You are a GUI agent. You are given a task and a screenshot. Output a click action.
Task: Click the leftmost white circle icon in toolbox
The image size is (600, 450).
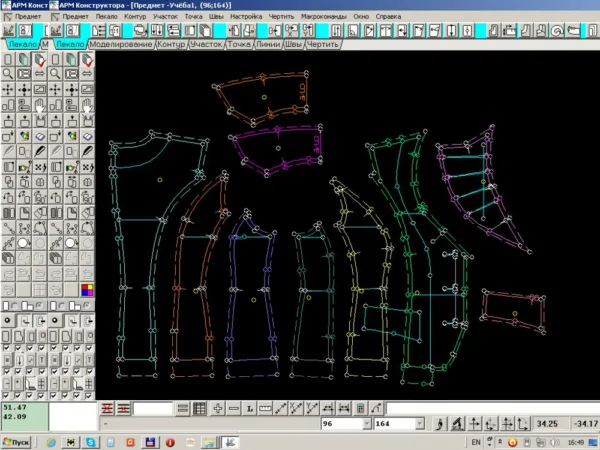(24, 243)
